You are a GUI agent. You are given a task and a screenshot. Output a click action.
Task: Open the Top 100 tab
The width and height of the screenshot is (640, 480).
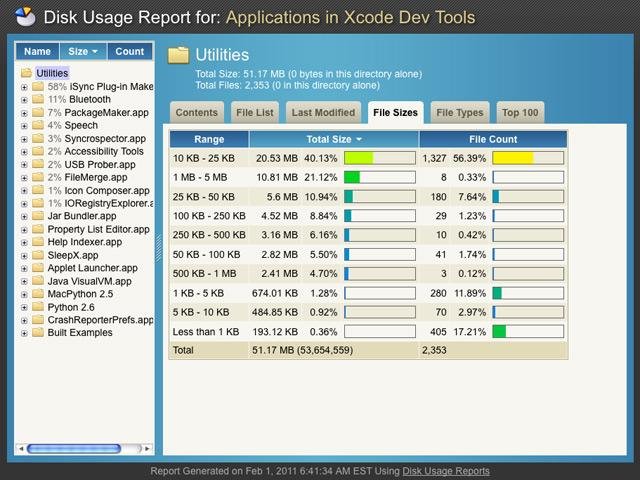click(x=520, y=113)
